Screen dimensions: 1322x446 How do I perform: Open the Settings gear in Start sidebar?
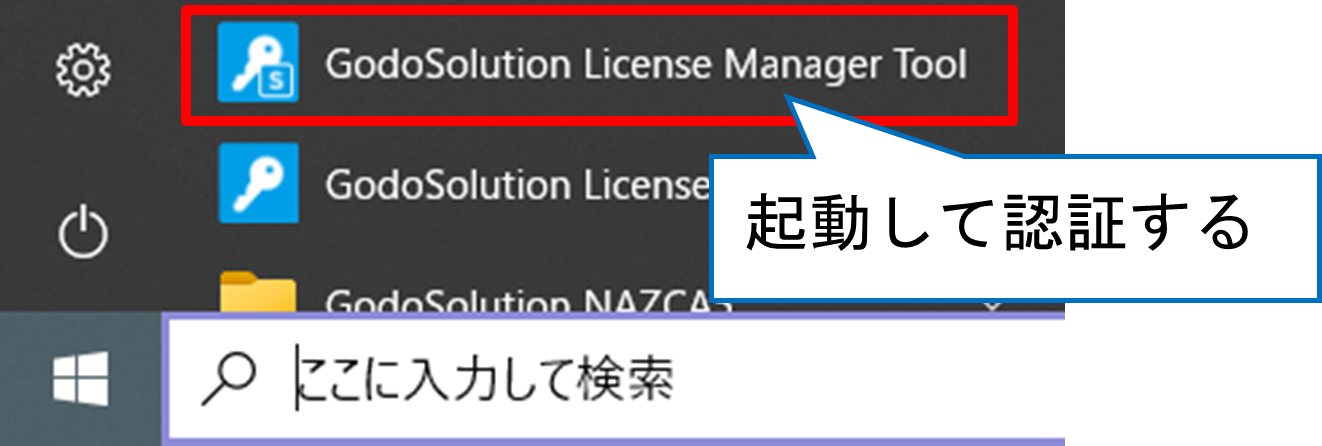tap(84, 69)
